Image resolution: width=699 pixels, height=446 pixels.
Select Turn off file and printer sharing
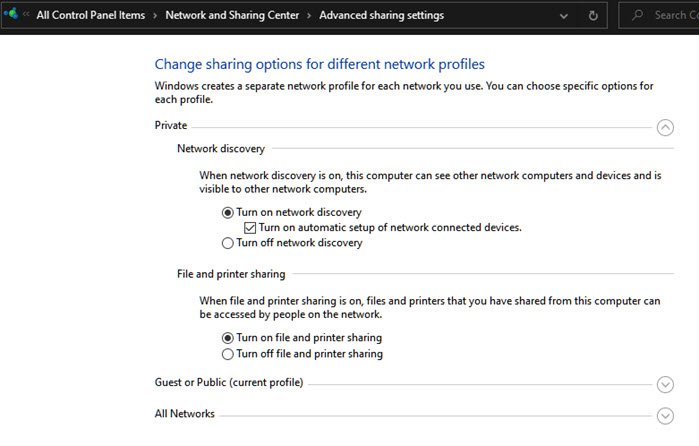click(228, 354)
